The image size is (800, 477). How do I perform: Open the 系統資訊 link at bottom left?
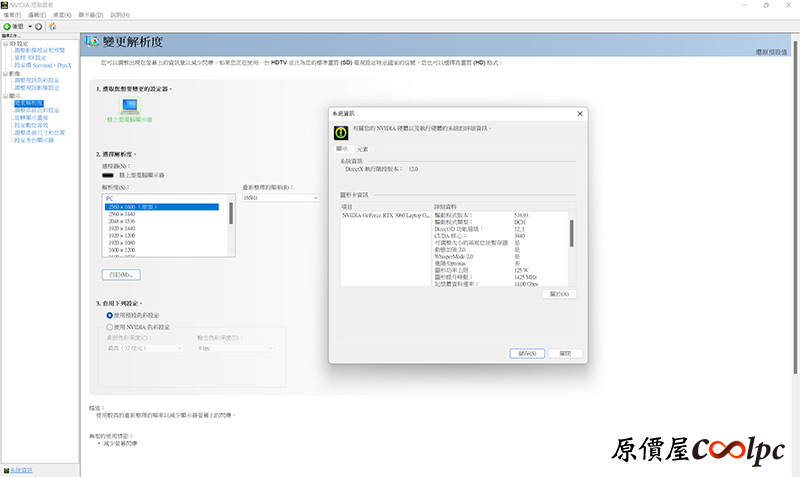click(x=21, y=470)
